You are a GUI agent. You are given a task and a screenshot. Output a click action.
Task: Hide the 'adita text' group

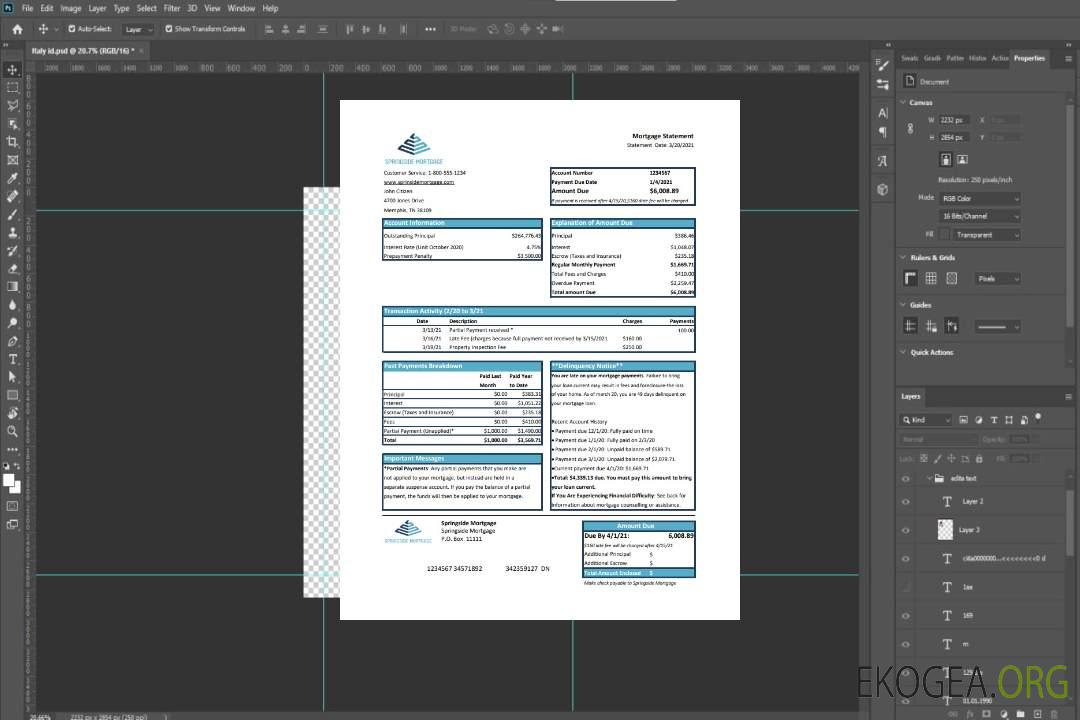pyautogui.click(x=906, y=479)
